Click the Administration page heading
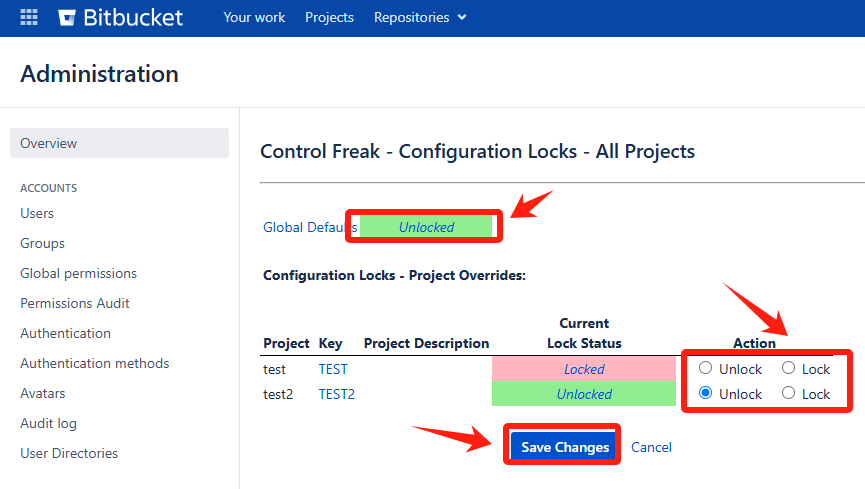This screenshot has width=865, height=489. tap(99, 74)
